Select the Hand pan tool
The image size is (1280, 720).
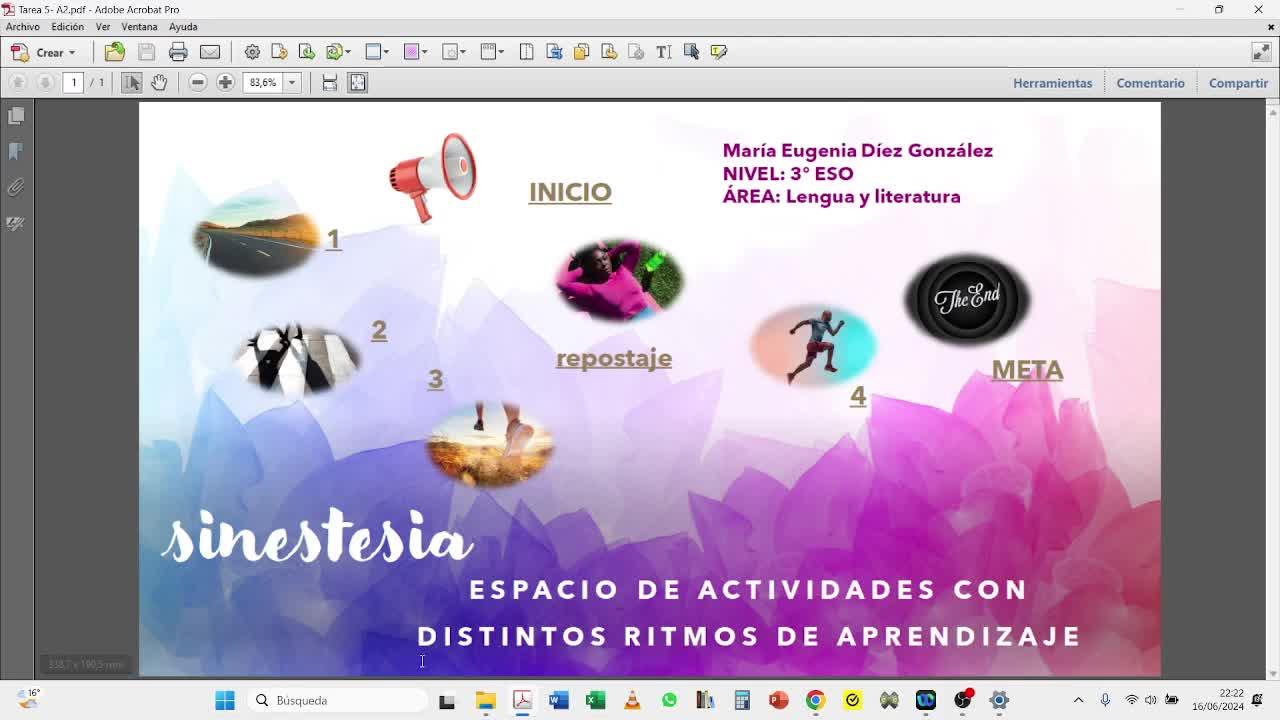coord(159,83)
